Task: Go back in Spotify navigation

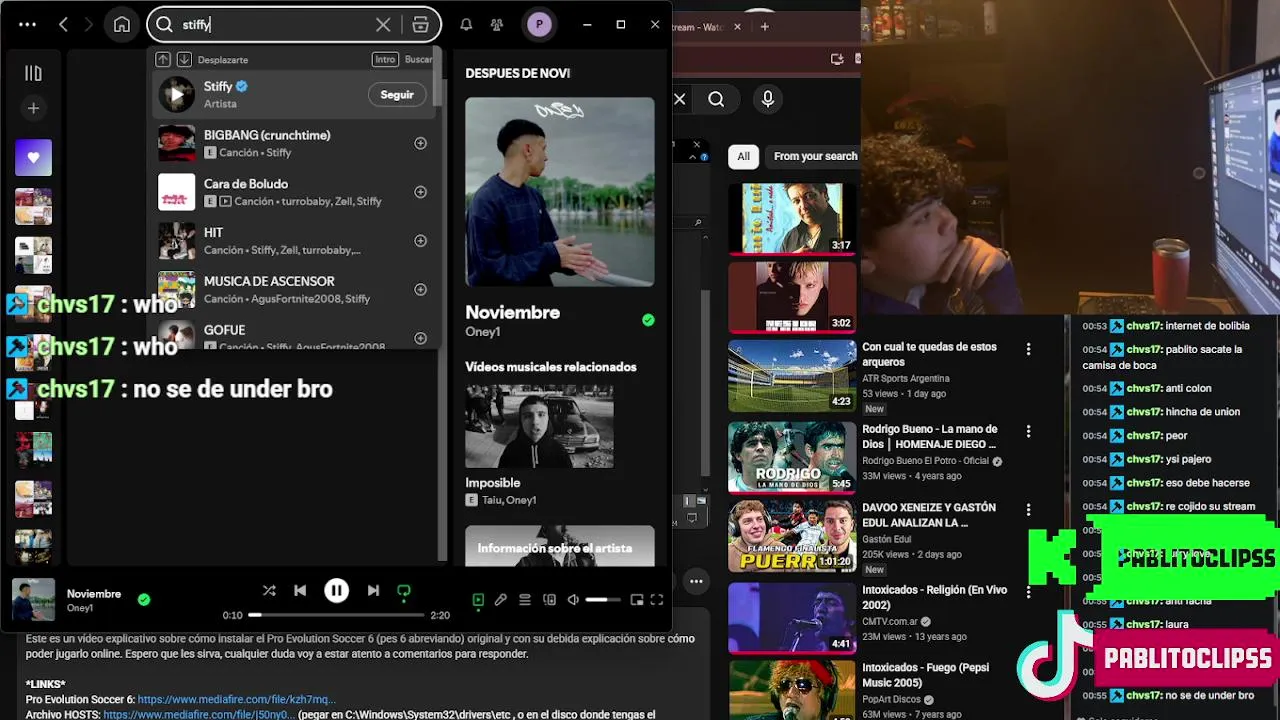Action: [63, 25]
